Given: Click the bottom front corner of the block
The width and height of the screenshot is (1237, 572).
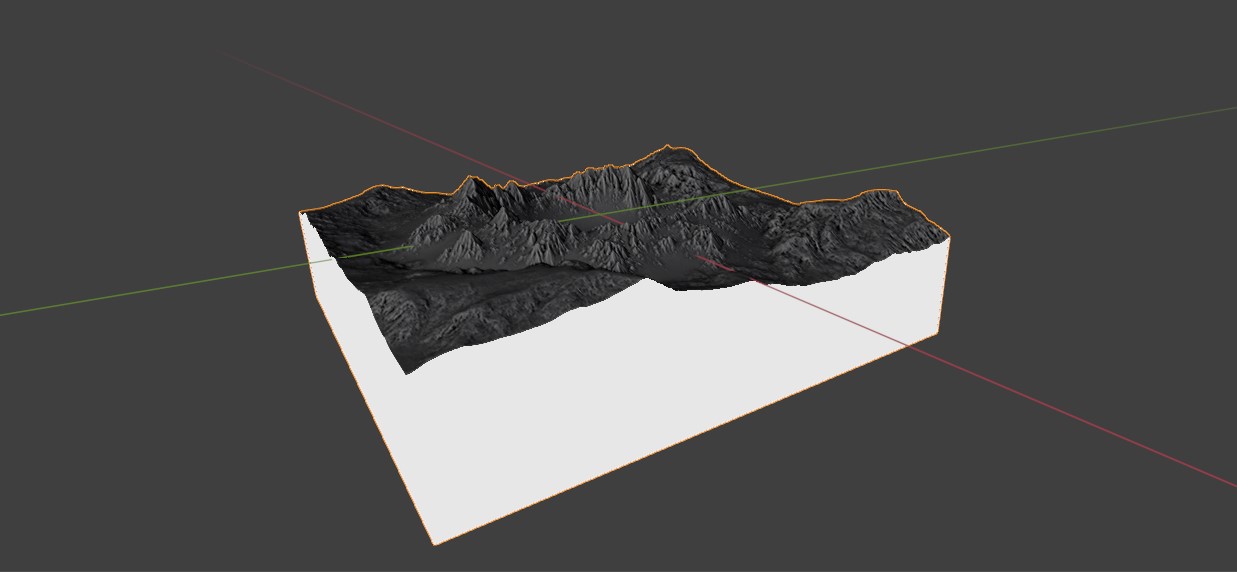Looking at the screenshot, I should (433, 543).
